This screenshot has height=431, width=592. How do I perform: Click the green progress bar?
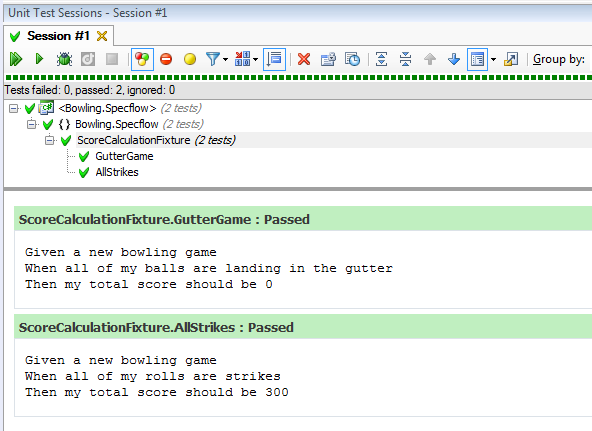(x=298, y=77)
